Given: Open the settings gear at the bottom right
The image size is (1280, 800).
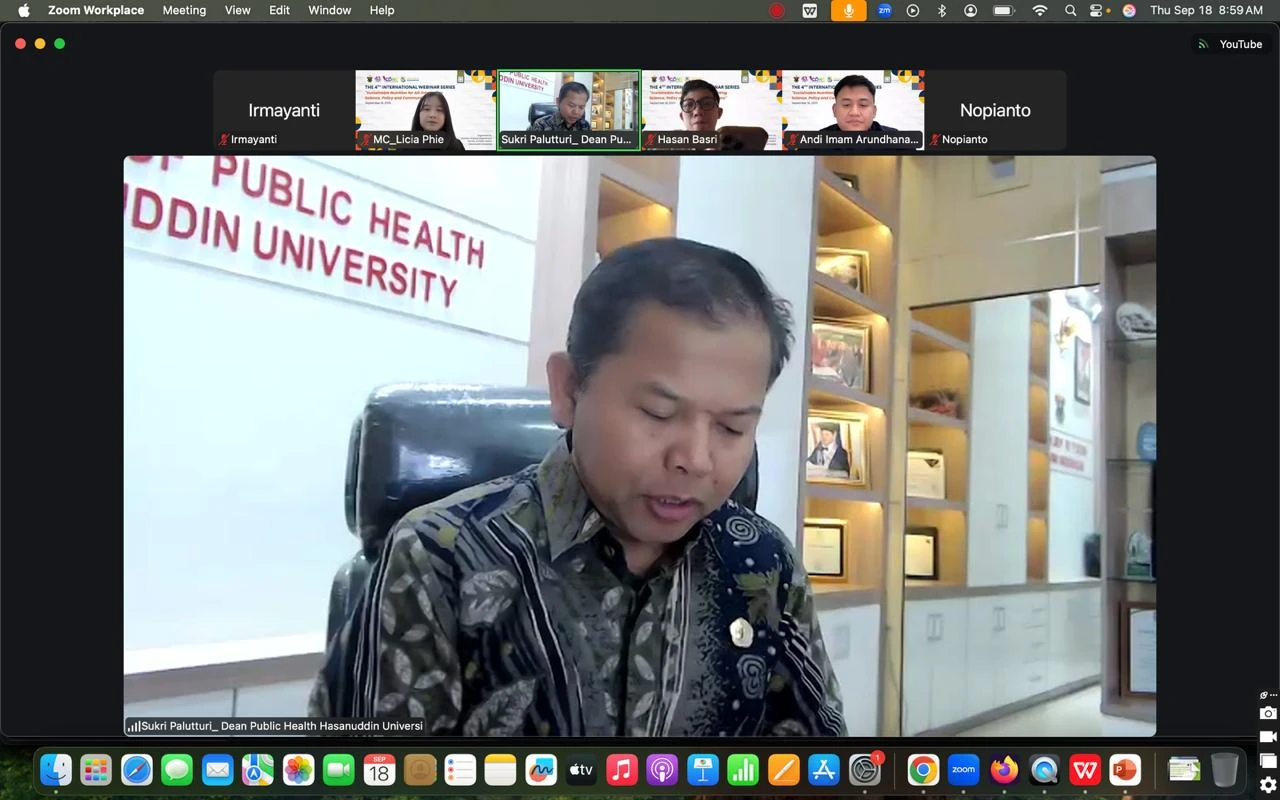Looking at the screenshot, I should pos(1267,785).
